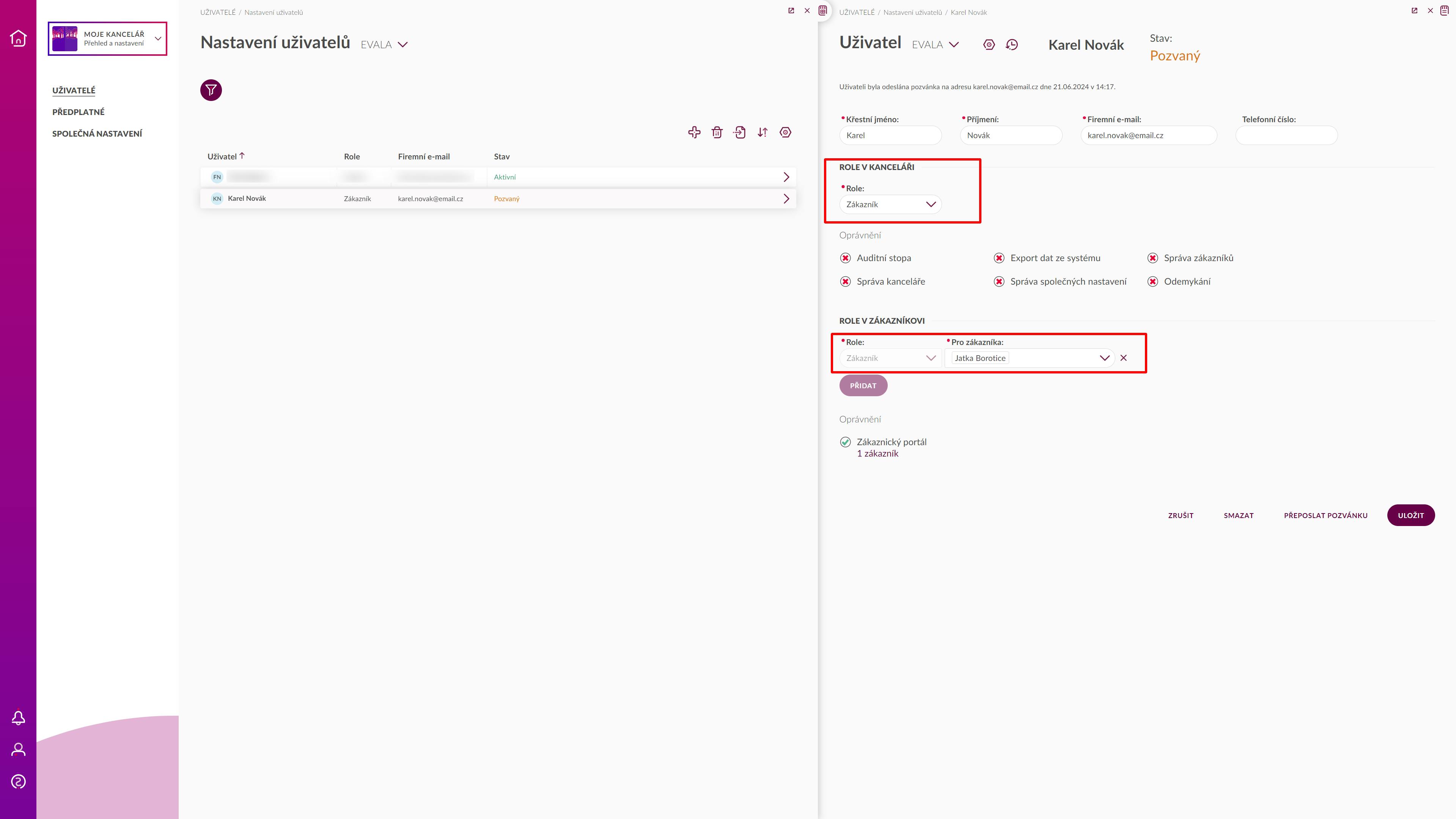Click Nastavení uživatelů breadcrumb in right panel
Viewport: 1456px width, 819px height.
click(x=912, y=13)
